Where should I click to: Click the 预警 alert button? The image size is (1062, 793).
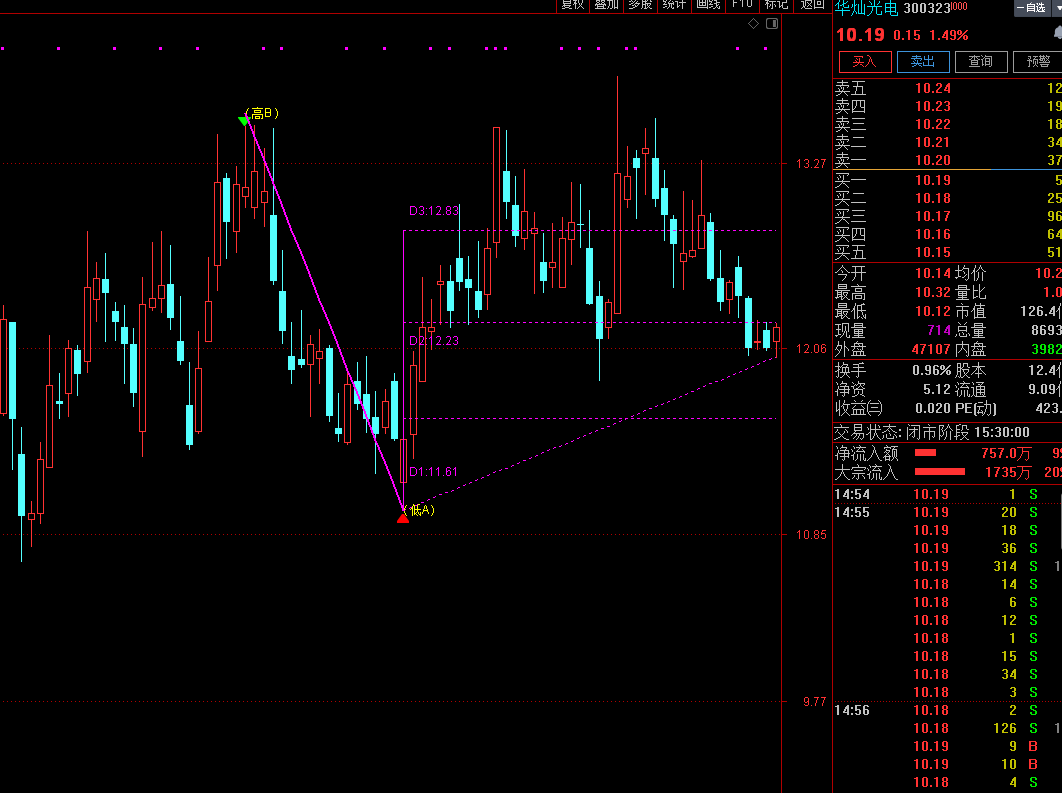coord(1039,62)
